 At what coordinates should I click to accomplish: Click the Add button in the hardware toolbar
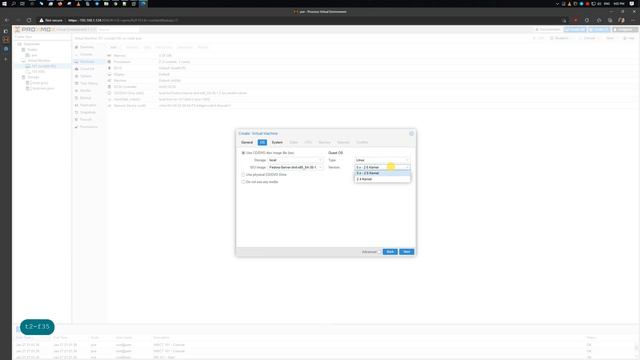(114, 47)
